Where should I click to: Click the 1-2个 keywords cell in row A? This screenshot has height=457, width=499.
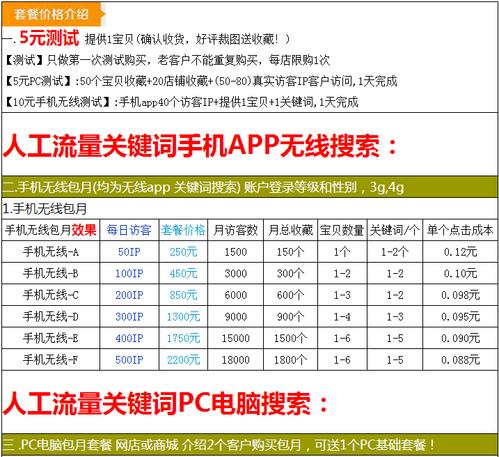pos(395,252)
